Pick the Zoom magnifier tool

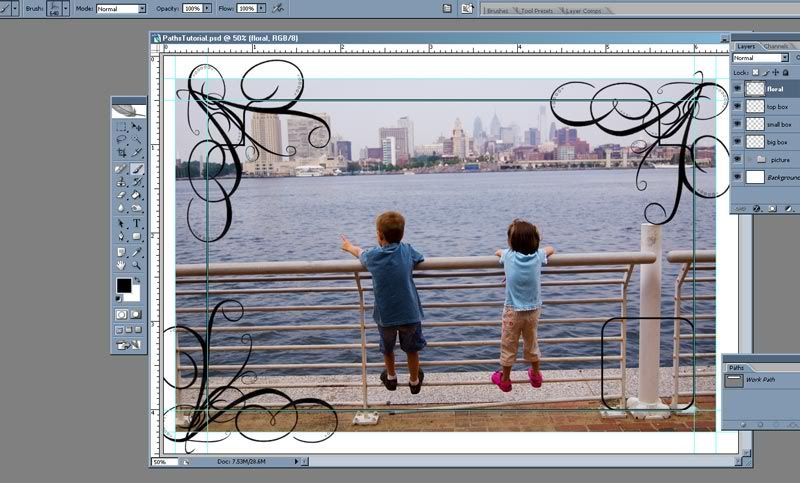pos(137,265)
